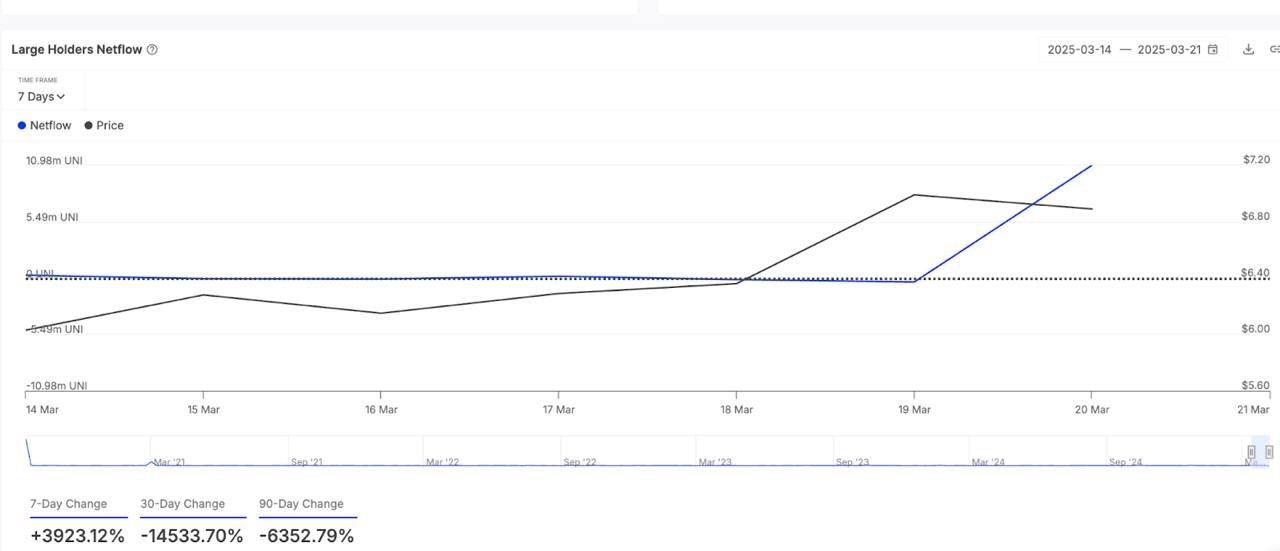Open the 7 Days time frame dropdown
Viewport: 1280px width, 551px height.
(41, 97)
